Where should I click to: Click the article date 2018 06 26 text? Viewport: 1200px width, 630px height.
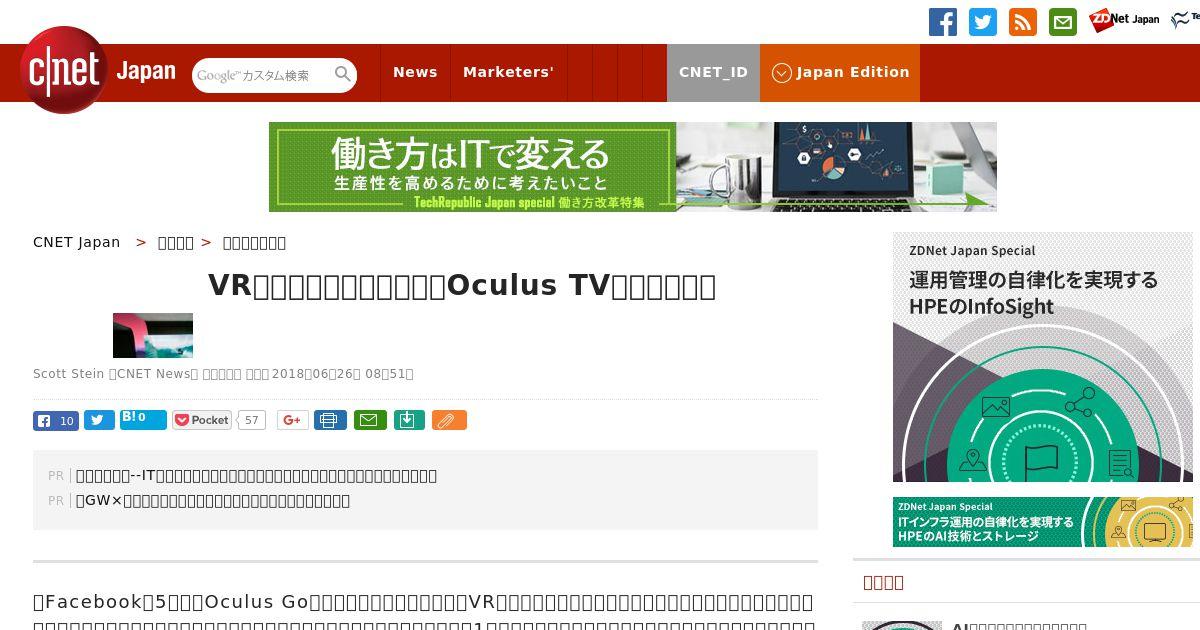342,374
